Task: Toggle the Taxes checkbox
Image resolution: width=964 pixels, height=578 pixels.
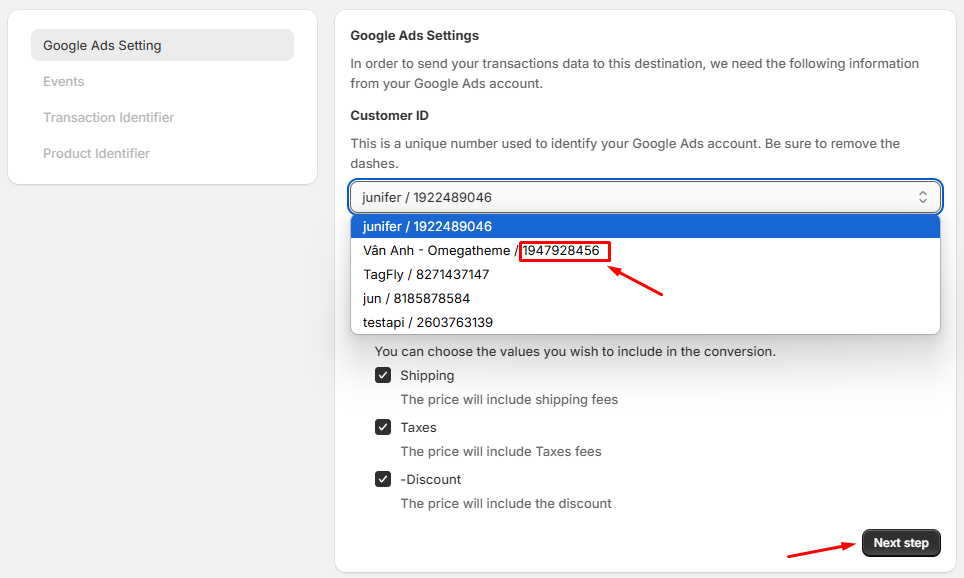Action: tap(383, 427)
